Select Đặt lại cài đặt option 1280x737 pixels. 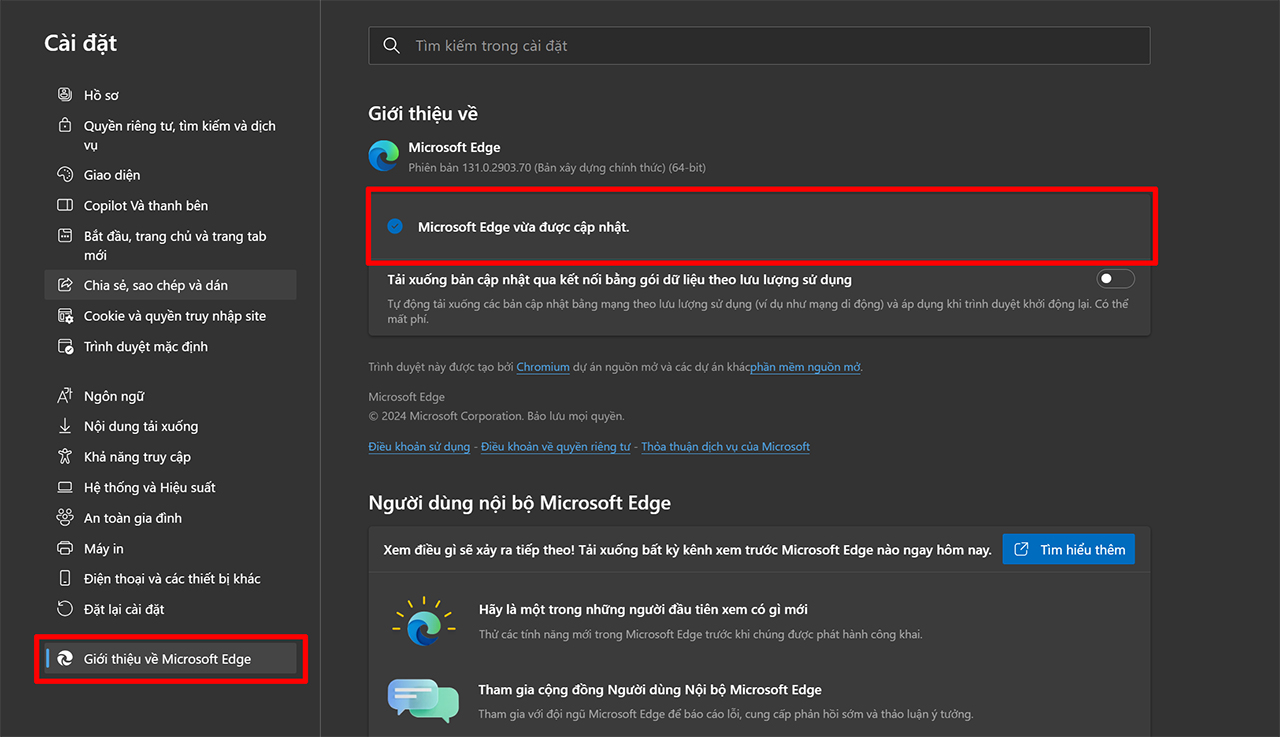[x=170, y=609]
